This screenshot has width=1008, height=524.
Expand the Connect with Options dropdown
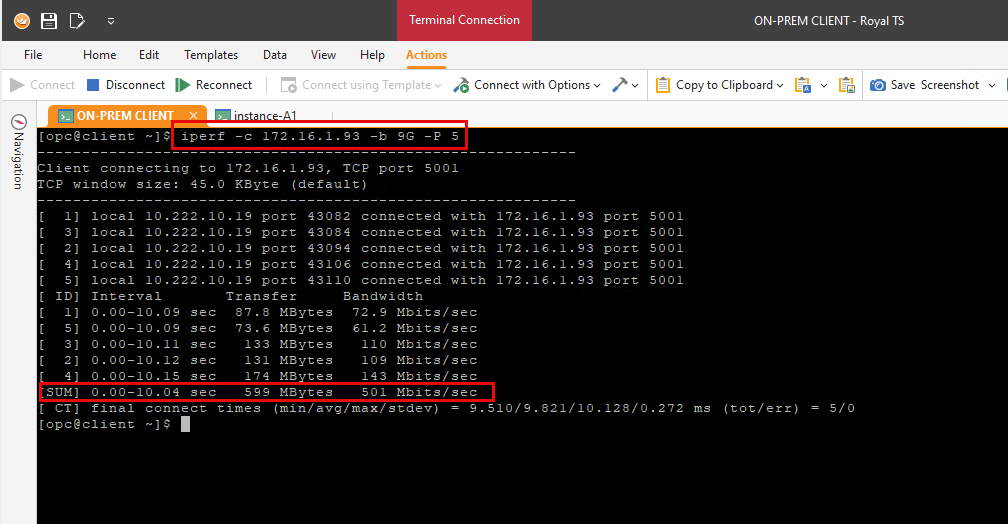(x=597, y=85)
